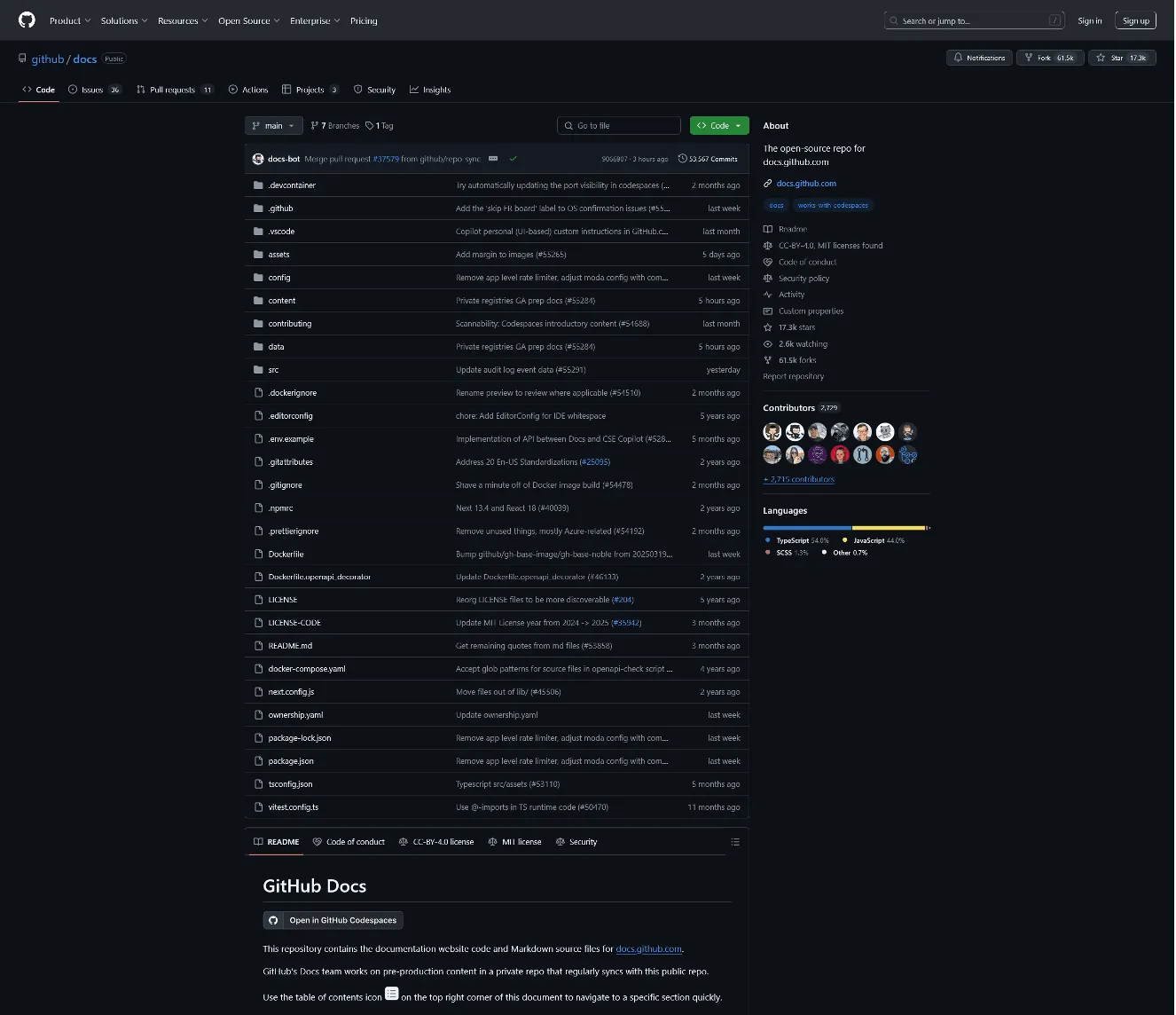Screen dimensions: 1176x1015
Task: View the 1 Tag icon link
Action: tap(380, 126)
